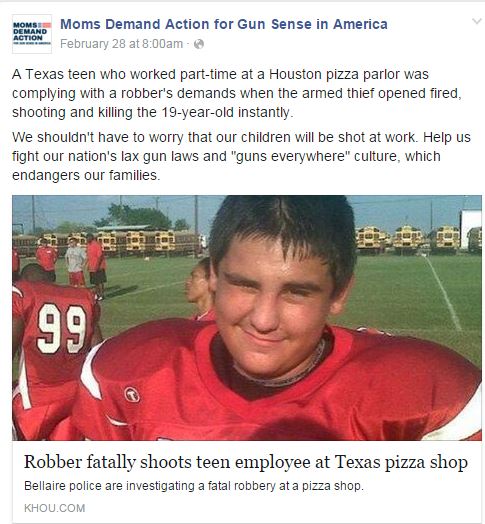
Task: Click the players standing near the buses
Action: (x=71, y=262)
